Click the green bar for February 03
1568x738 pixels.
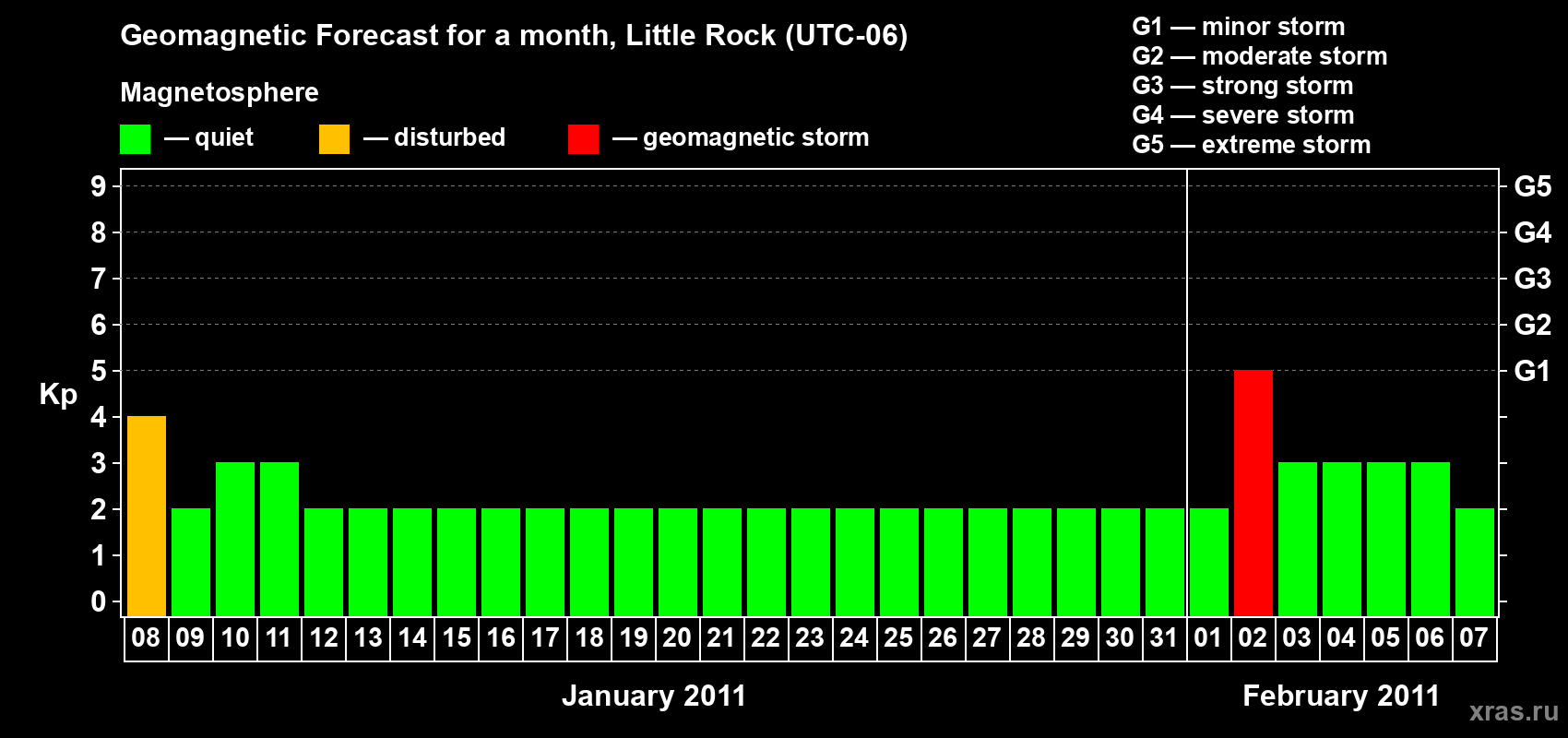[1298, 540]
